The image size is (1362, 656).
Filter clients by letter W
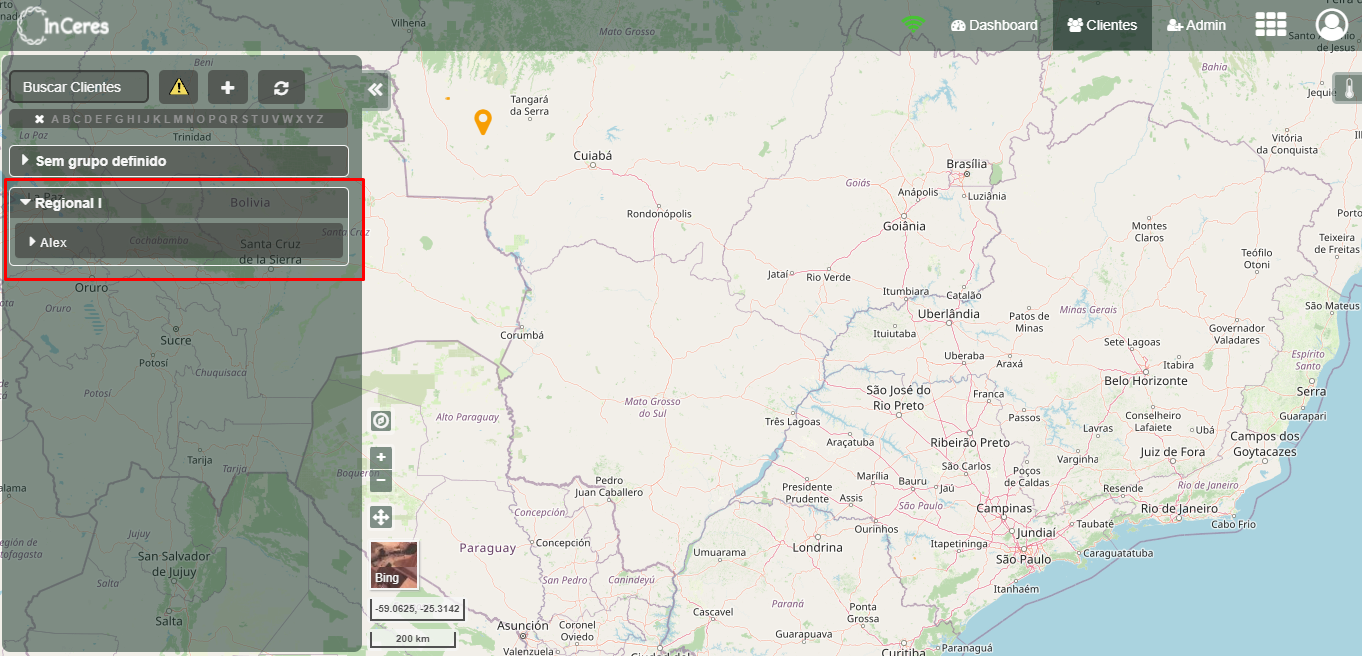288,119
